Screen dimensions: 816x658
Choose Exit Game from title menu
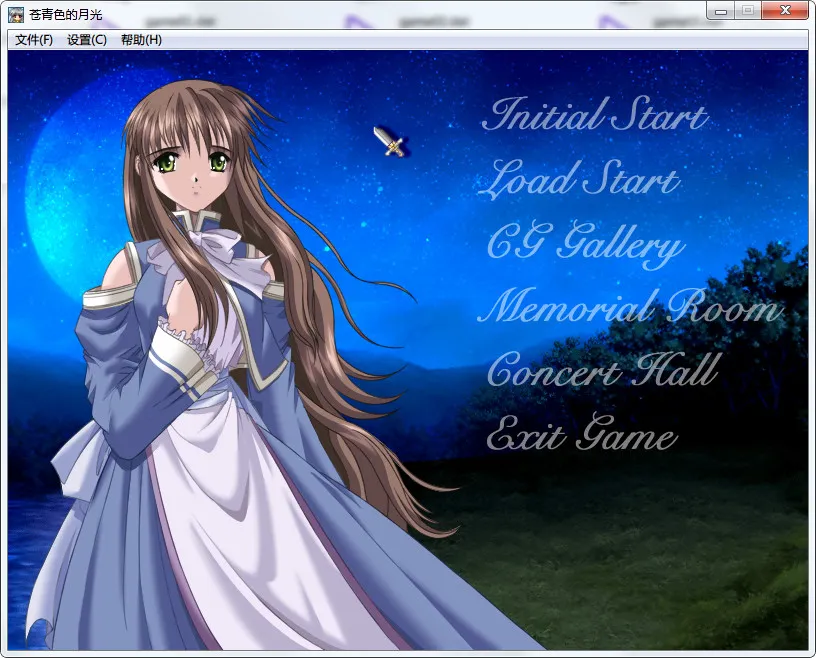pyautogui.click(x=581, y=436)
